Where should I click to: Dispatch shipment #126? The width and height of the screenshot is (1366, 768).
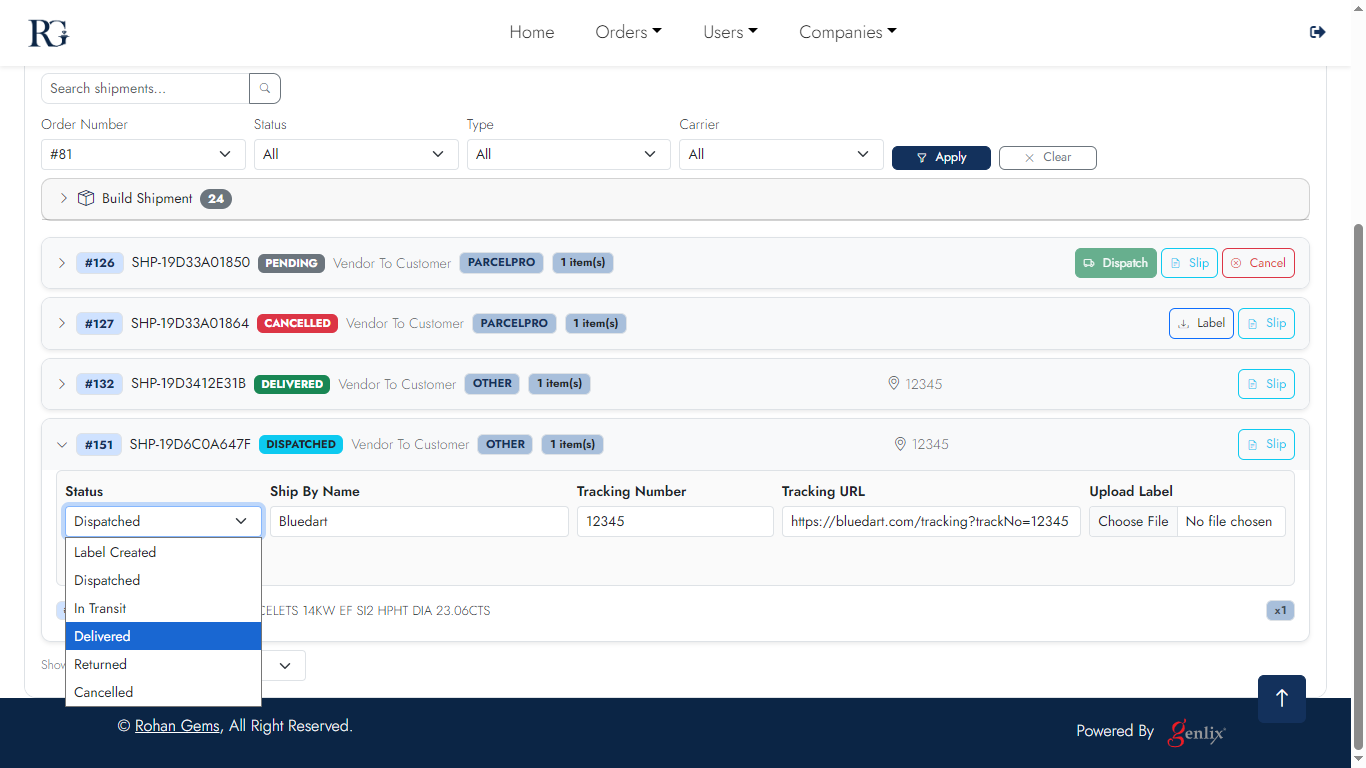[x=1115, y=263]
